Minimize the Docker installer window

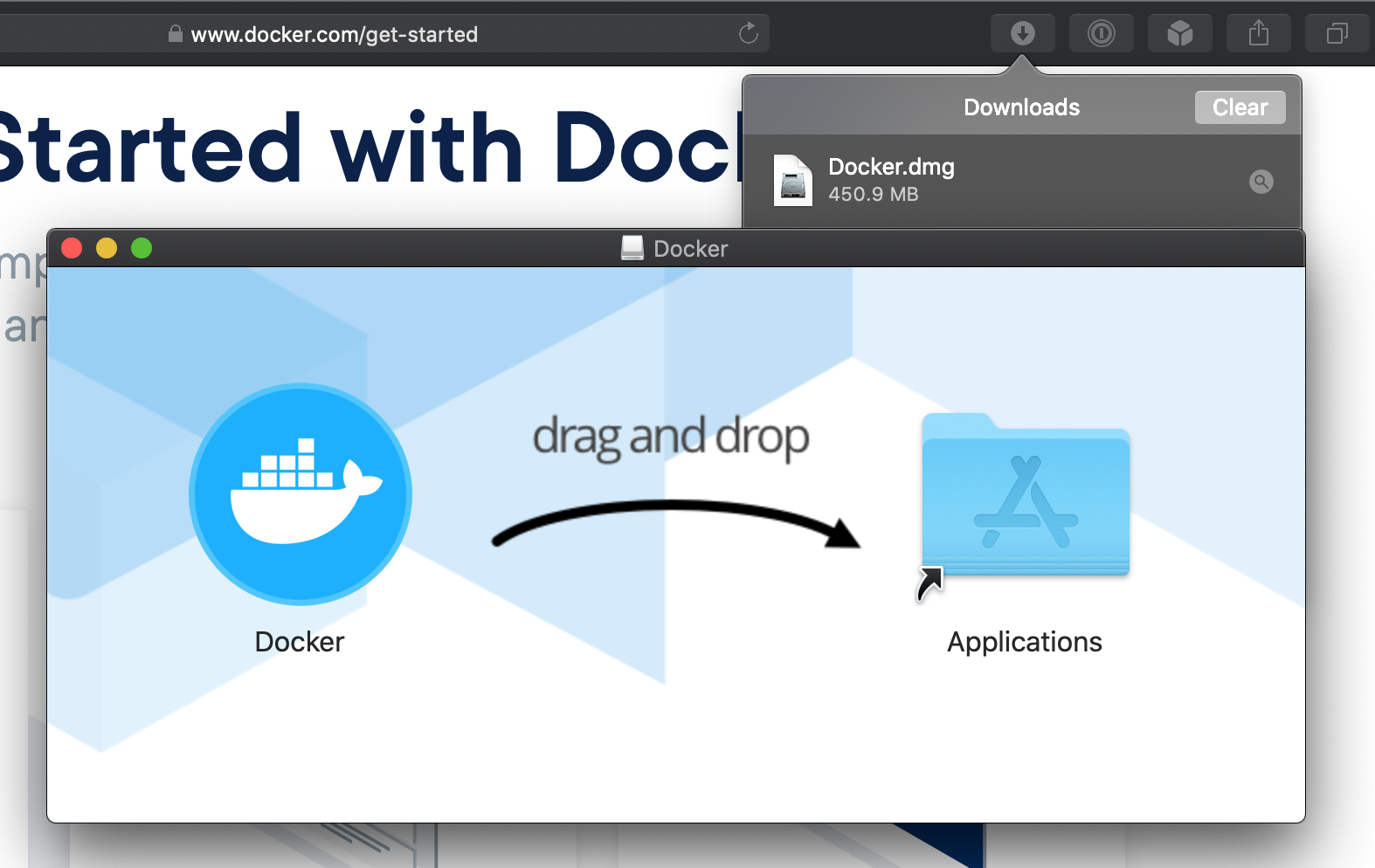107,249
